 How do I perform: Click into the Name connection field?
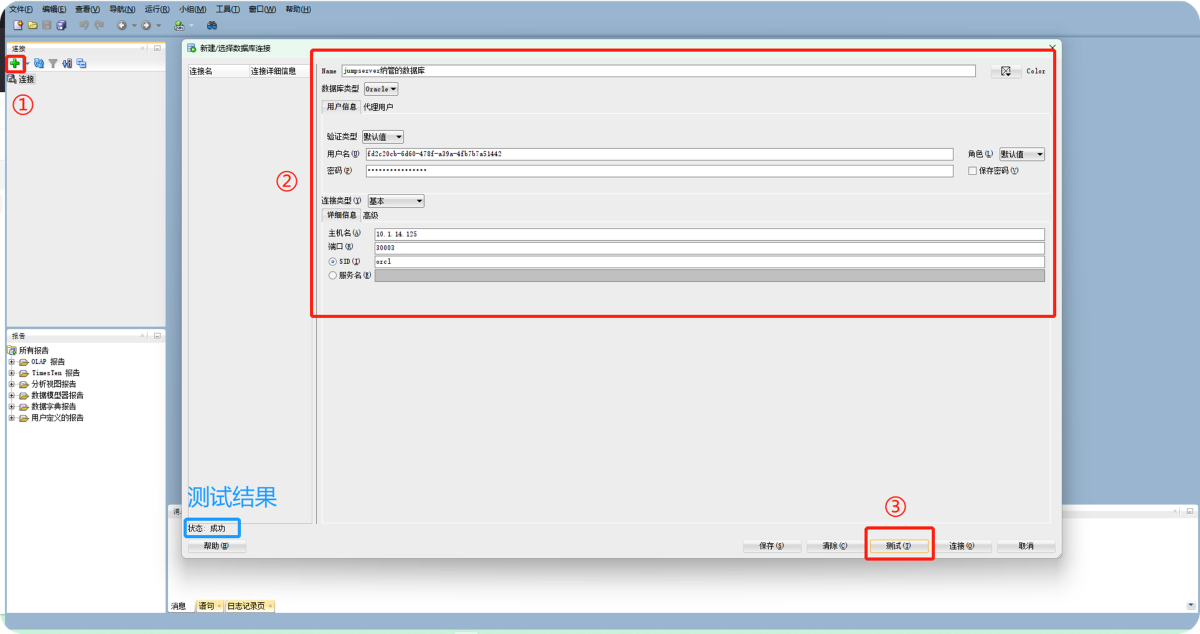coord(657,71)
